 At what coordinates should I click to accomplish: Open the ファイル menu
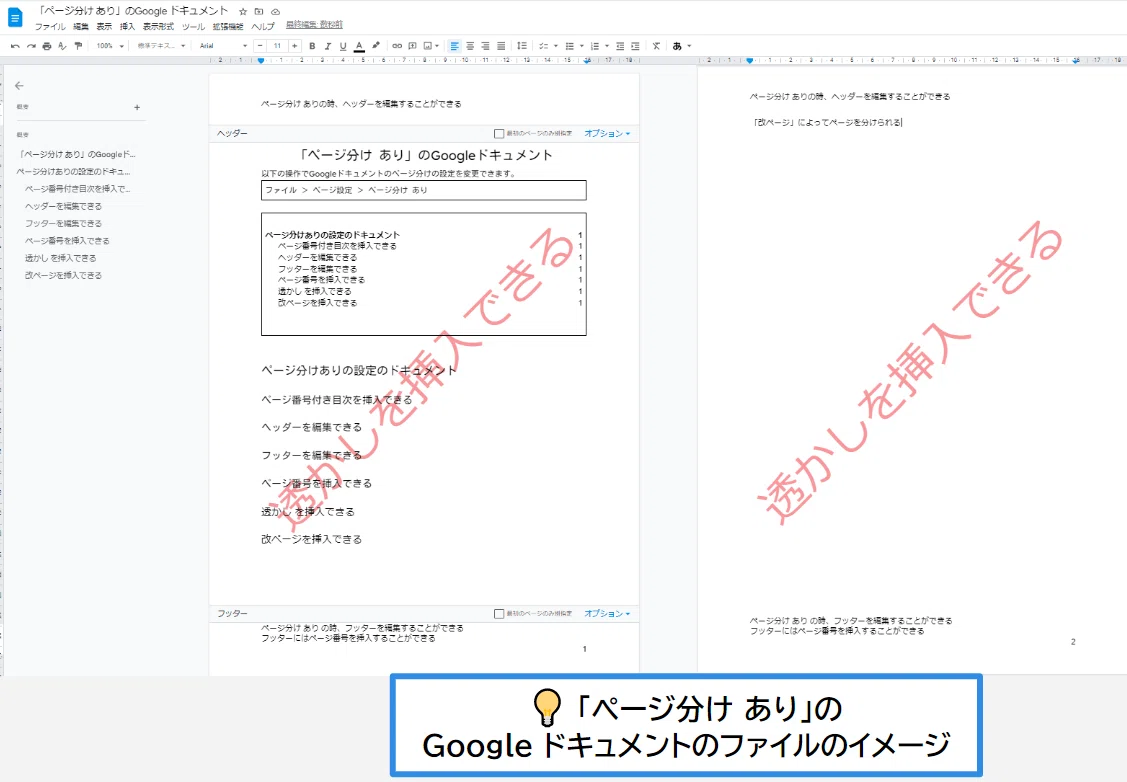click(50, 27)
